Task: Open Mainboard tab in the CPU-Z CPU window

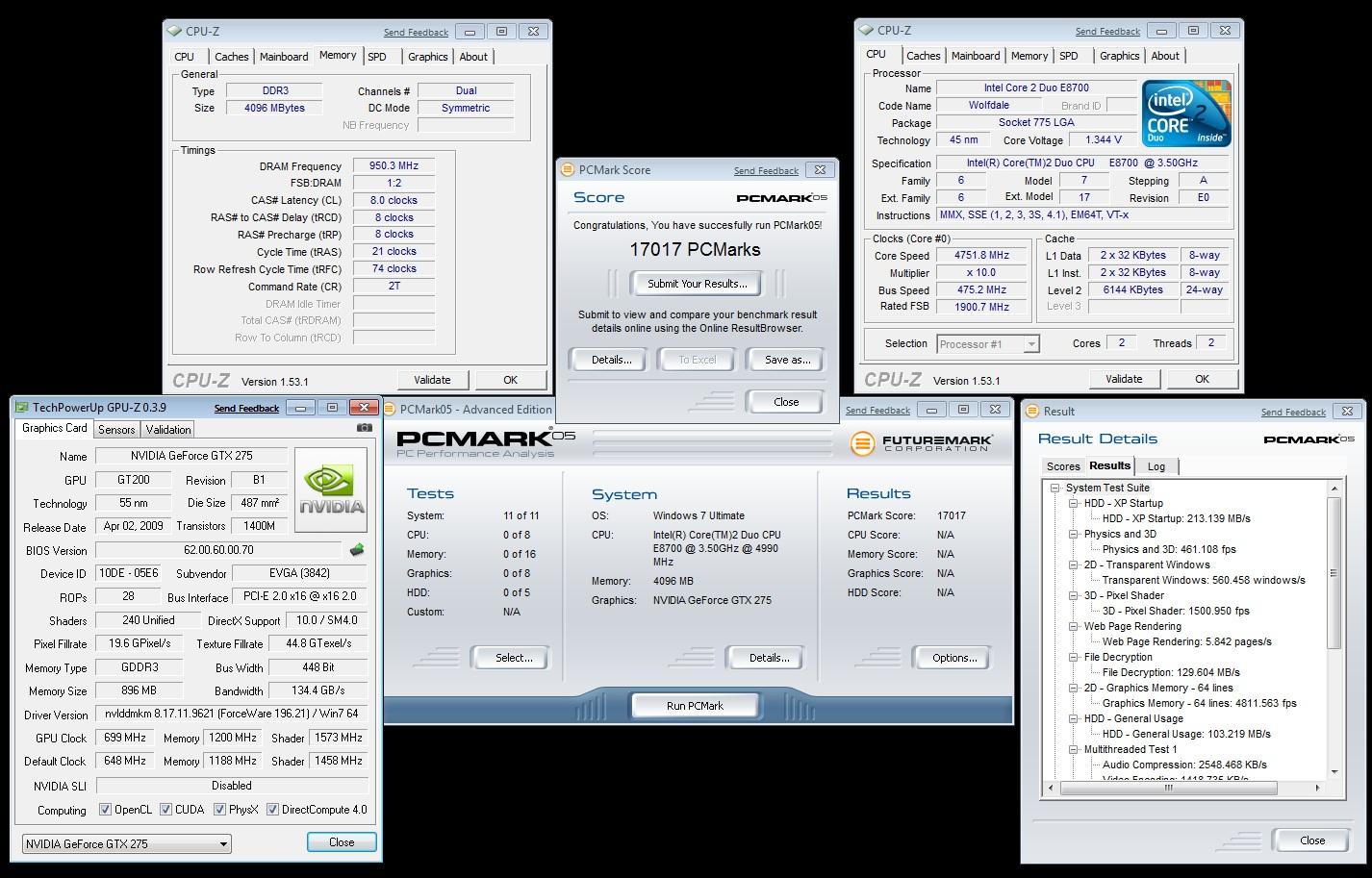Action: 976,56
